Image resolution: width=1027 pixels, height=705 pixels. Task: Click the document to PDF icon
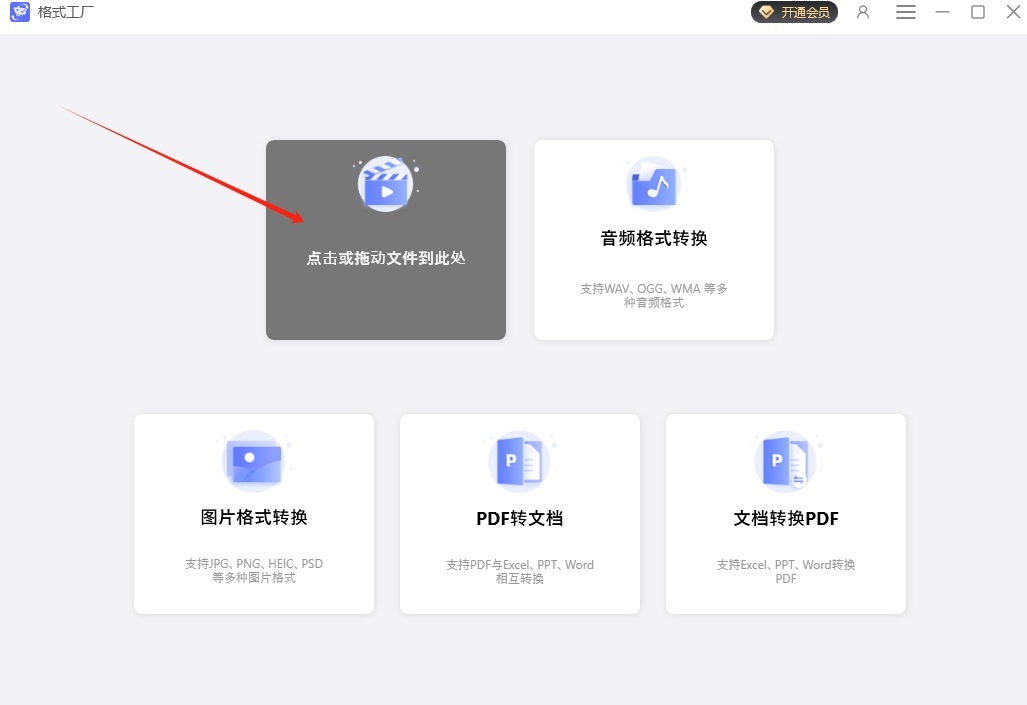click(x=785, y=461)
